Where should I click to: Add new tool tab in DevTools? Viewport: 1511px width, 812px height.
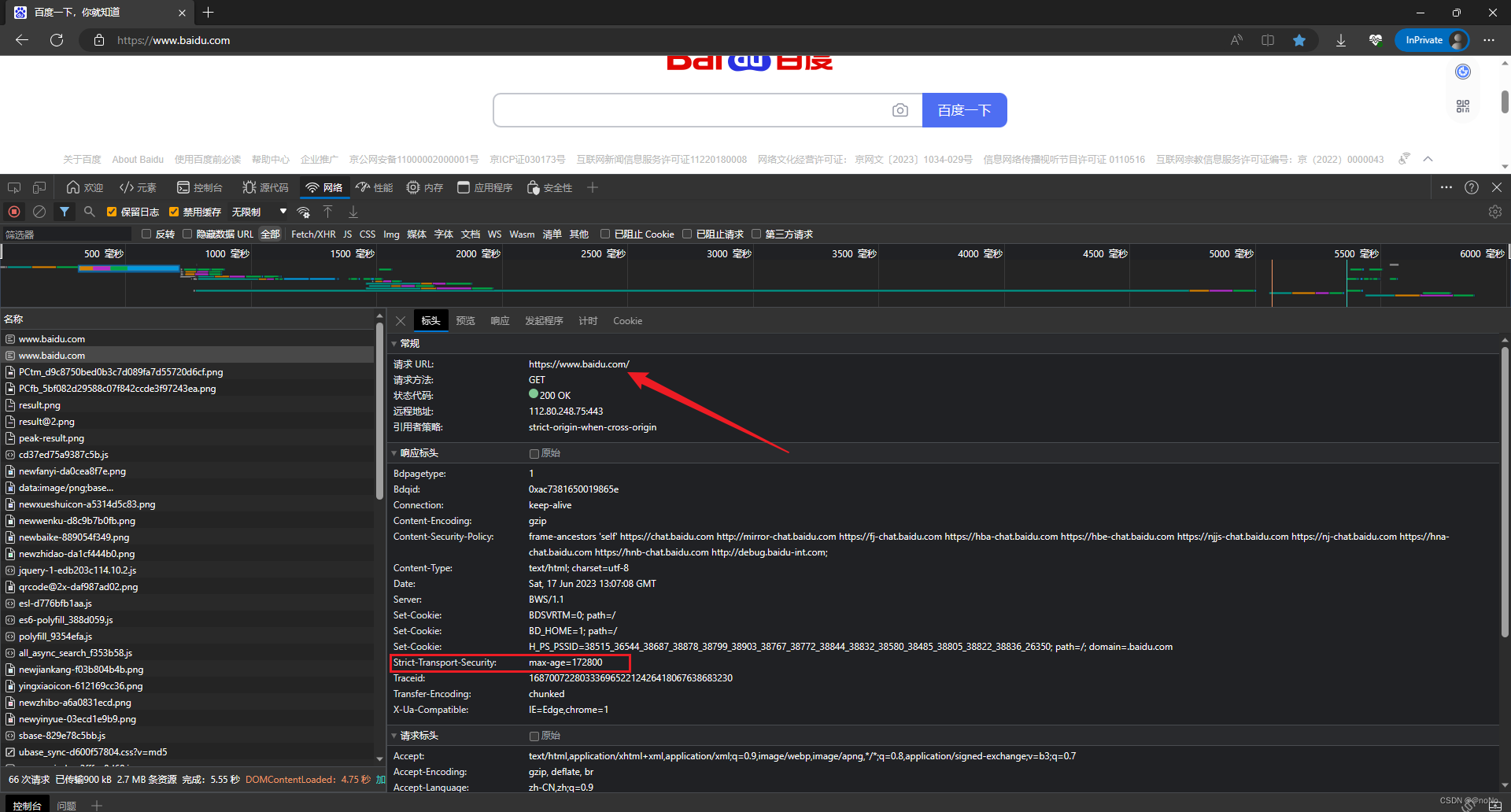point(593,187)
